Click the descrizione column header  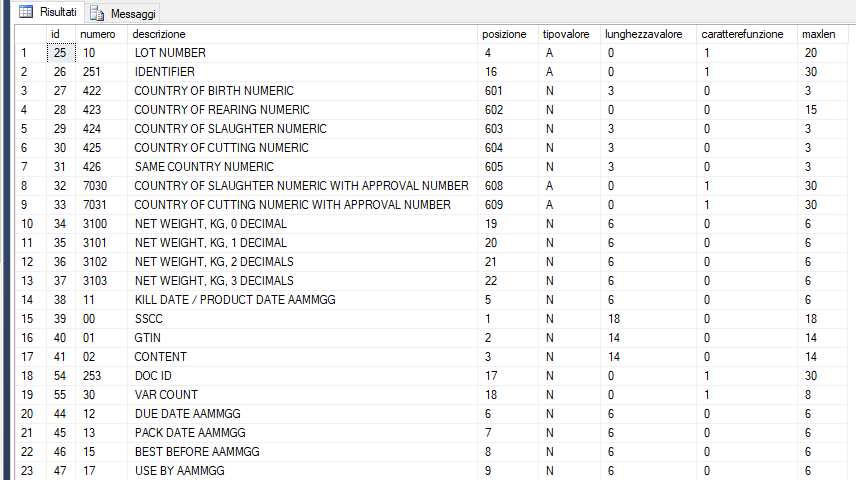tap(152, 34)
